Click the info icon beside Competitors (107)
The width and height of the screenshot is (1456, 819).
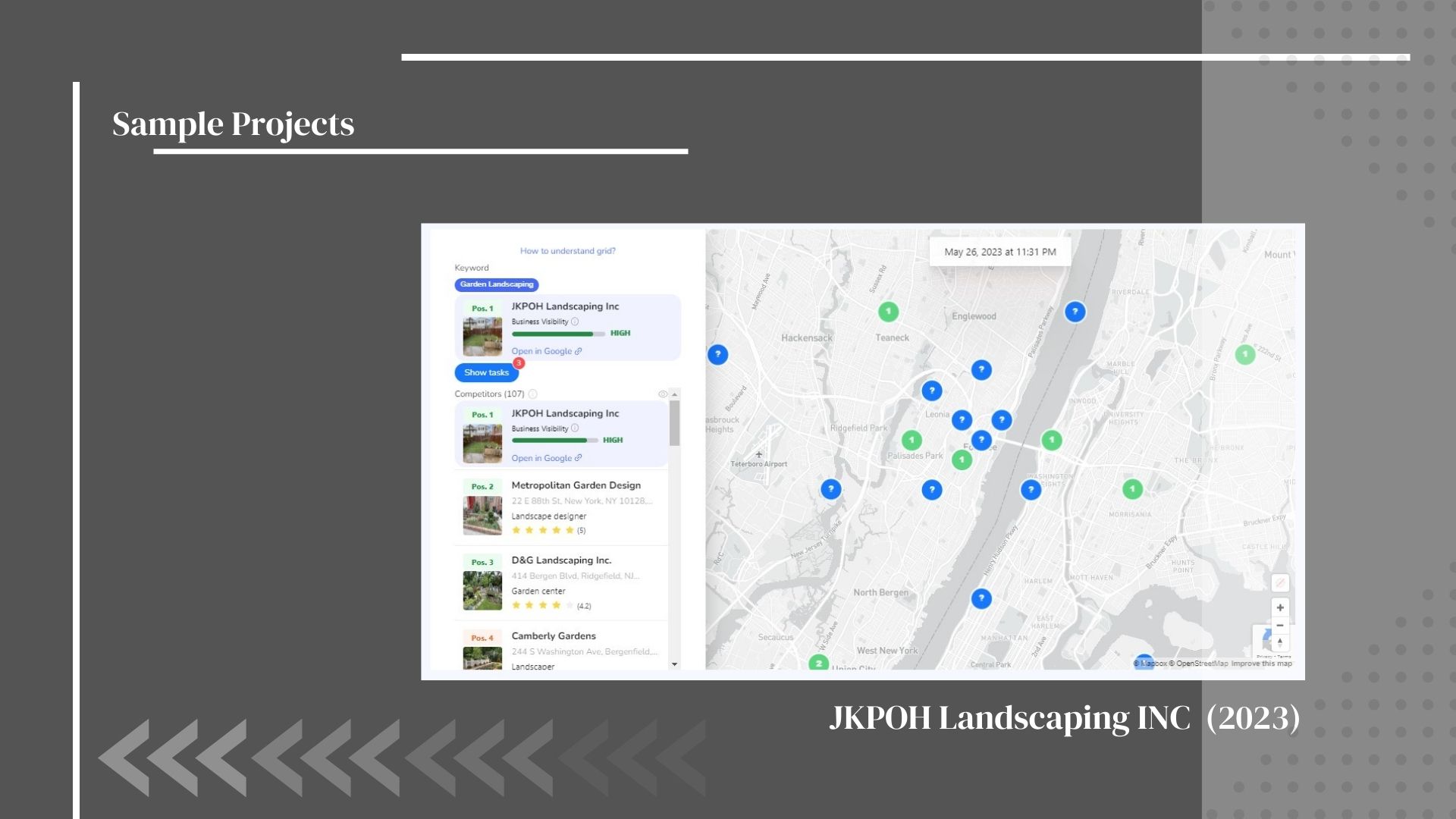pos(532,394)
